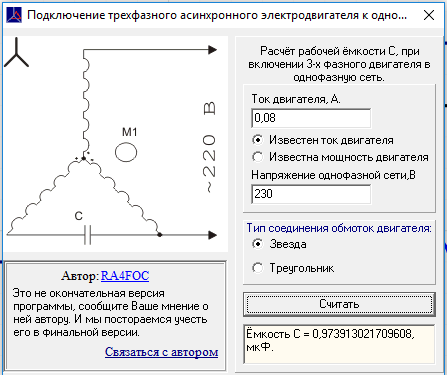Viewport: 447px width, 375px height.
Task: Choose 'Треугольник' winding connection type
Action: pos(293,268)
